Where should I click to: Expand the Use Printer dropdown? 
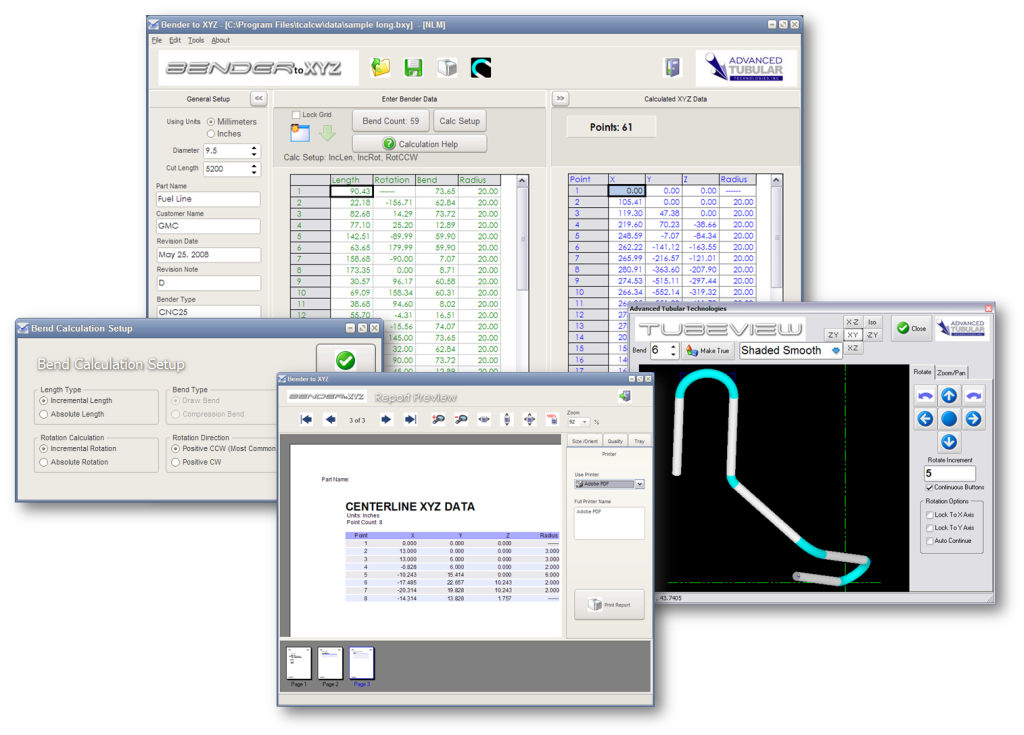click(640, 484)
